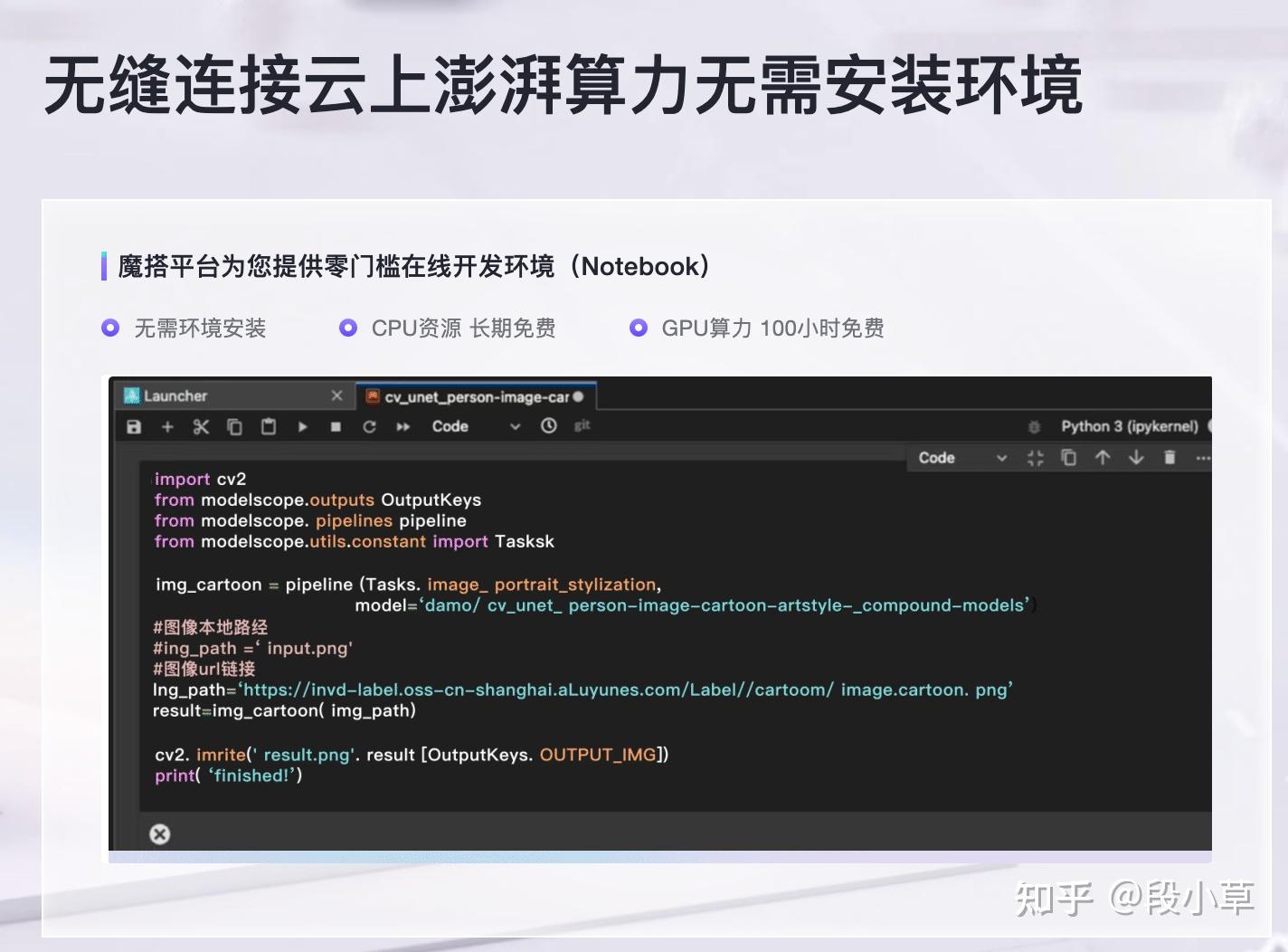
Task: Click the debugger bug icon
Action: pos(1034,426)
